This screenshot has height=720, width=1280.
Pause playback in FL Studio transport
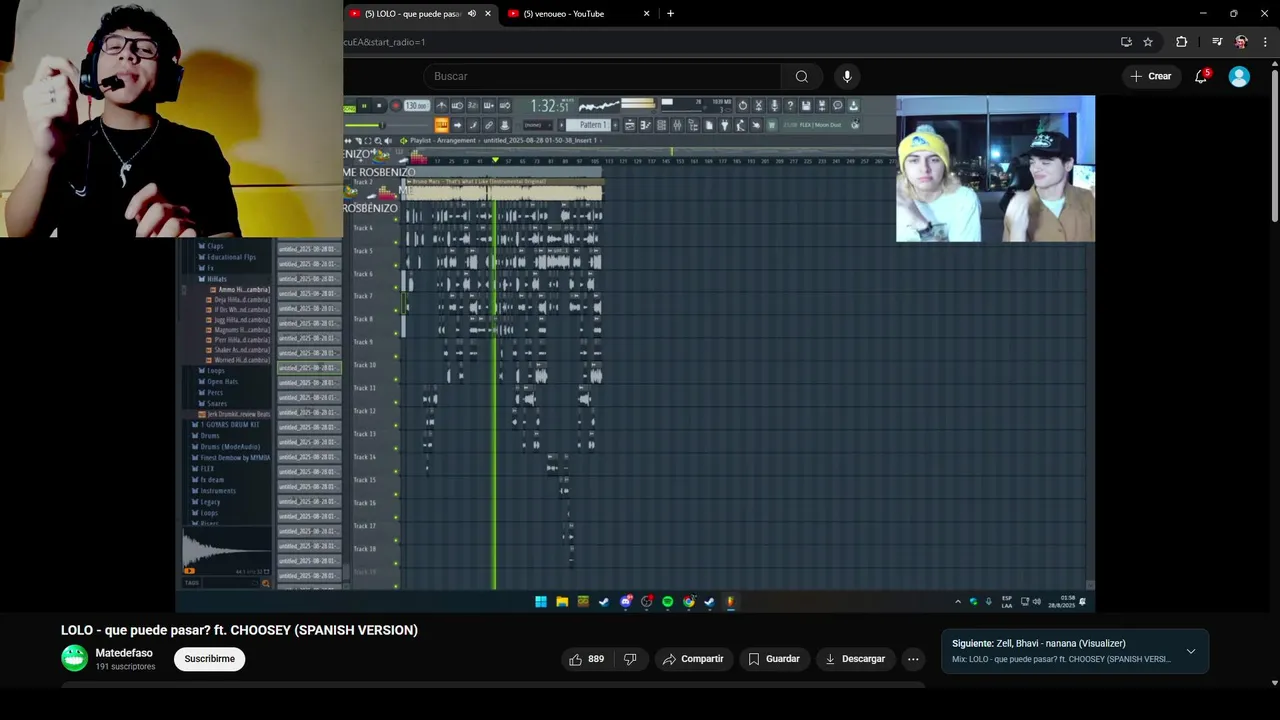click(x=364, y=105)
